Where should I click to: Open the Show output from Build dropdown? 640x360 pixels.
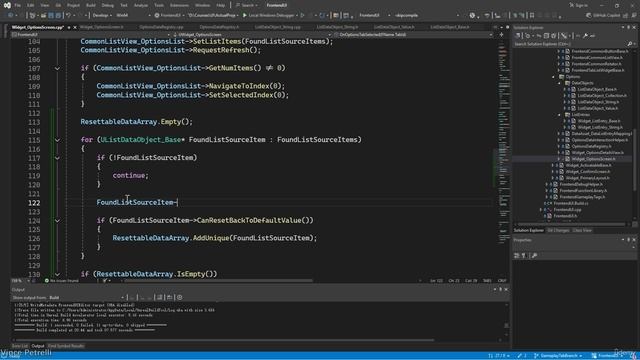(x=87, y=298)
